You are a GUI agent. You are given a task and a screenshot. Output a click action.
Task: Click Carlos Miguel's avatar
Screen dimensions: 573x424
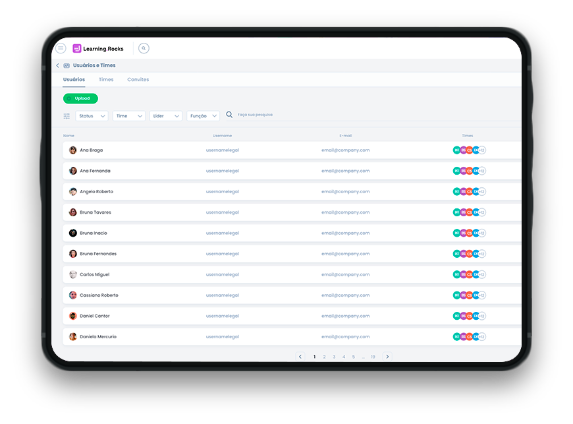click(x=73, y=274)
